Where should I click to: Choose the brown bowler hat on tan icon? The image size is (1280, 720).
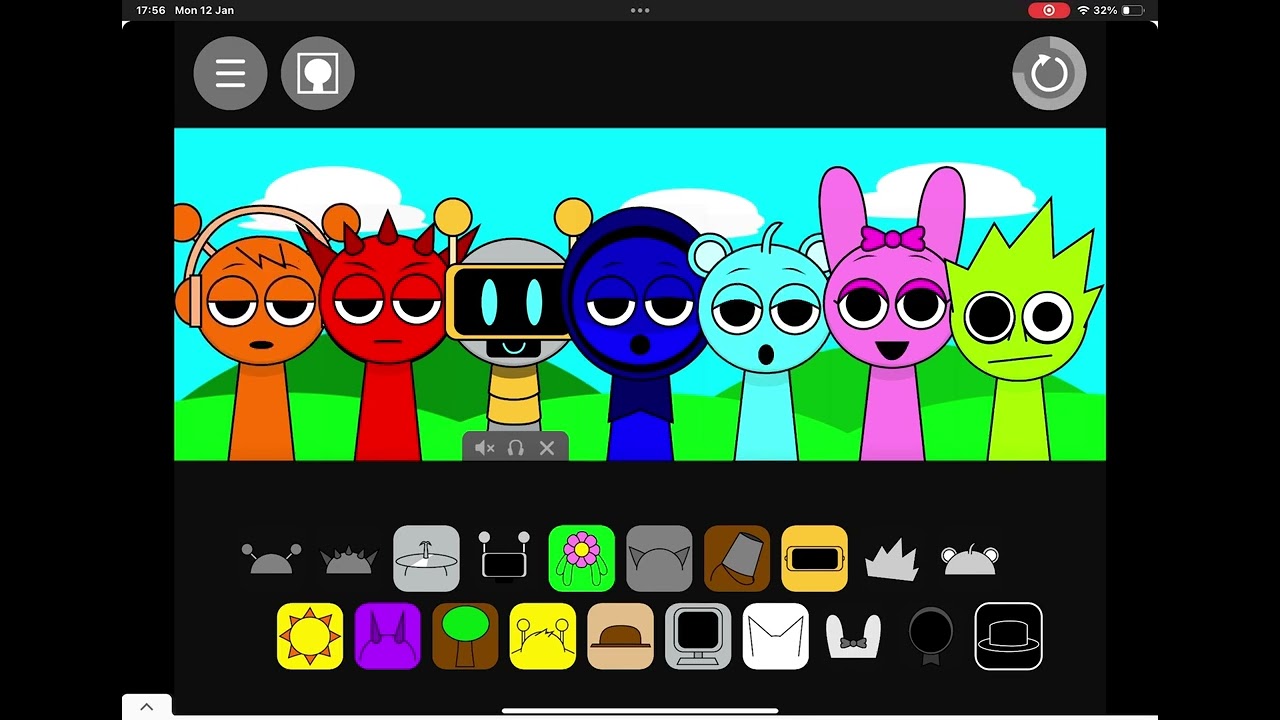[x=620, y=636]
